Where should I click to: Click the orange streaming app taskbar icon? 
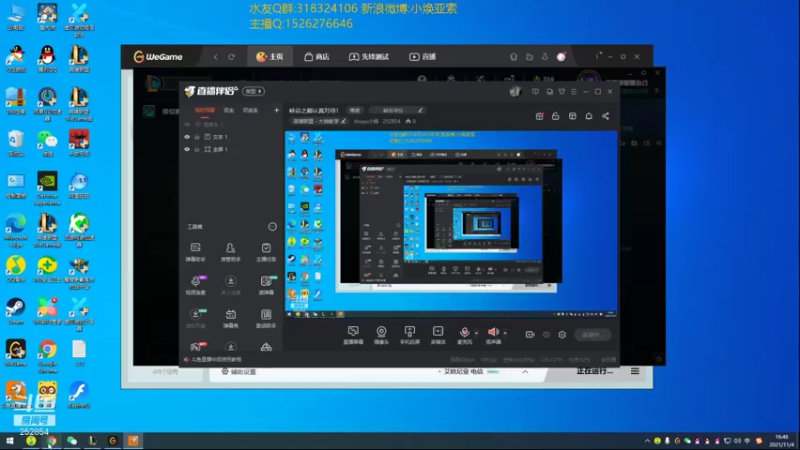[133, 441]
